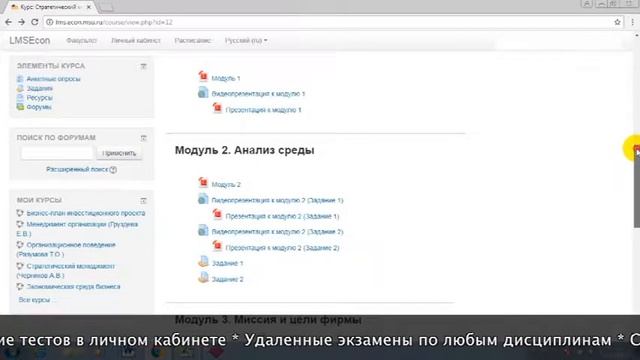640x360 pixels.
Task: Click PDF icon of Презентация к модулю 2 (Задание 2)
Action: (217, 246)
